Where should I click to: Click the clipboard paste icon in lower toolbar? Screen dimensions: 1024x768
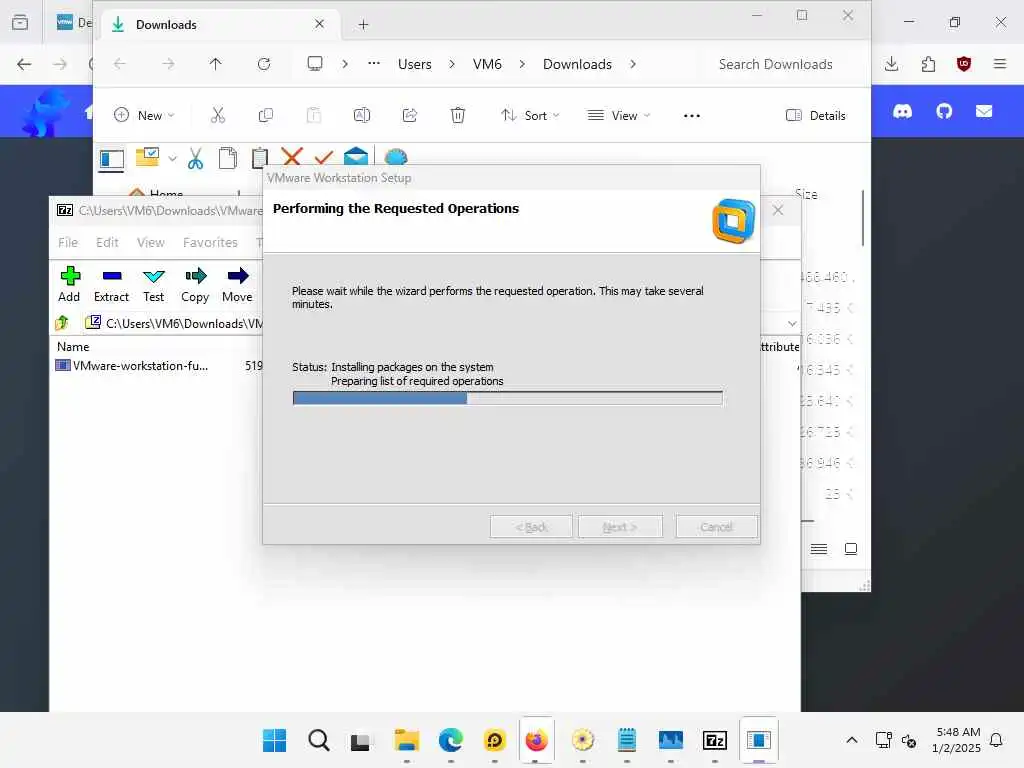coord(260,158)
